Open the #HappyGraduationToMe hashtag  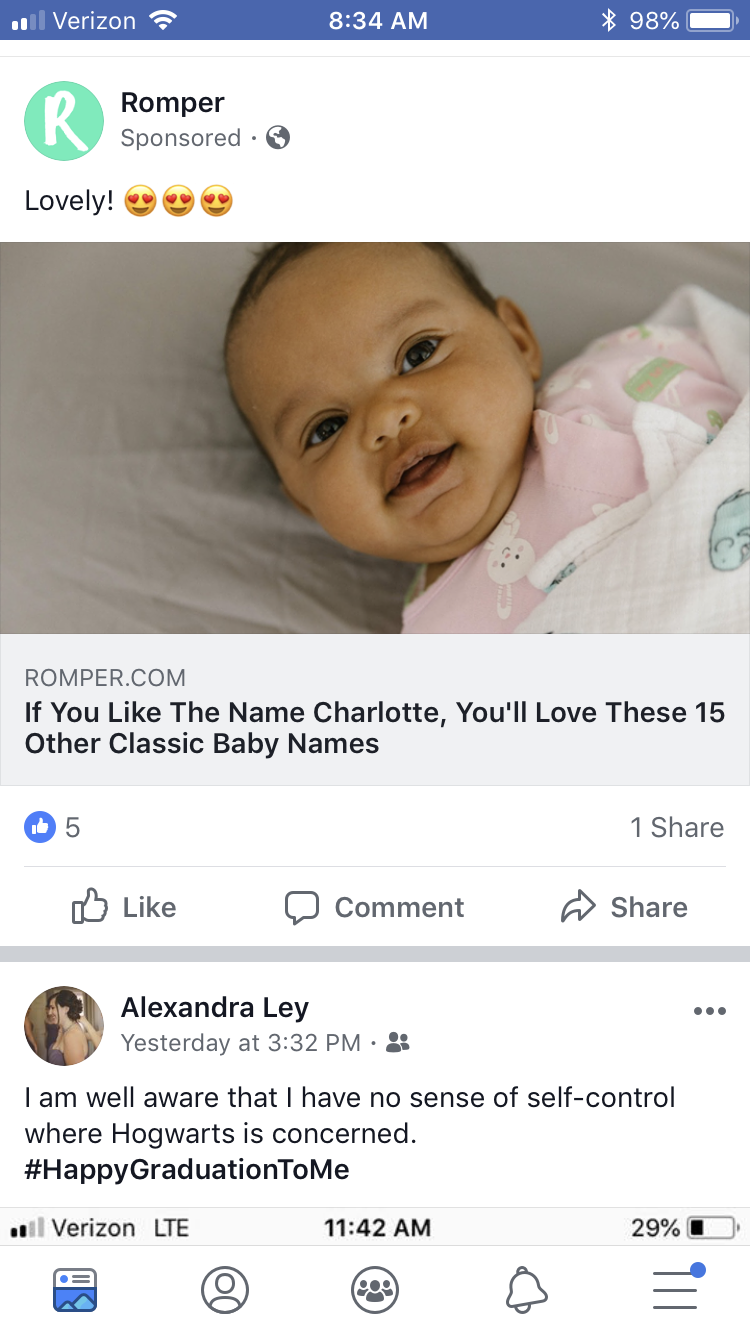pyautogui.click(x=187, y=1169)
